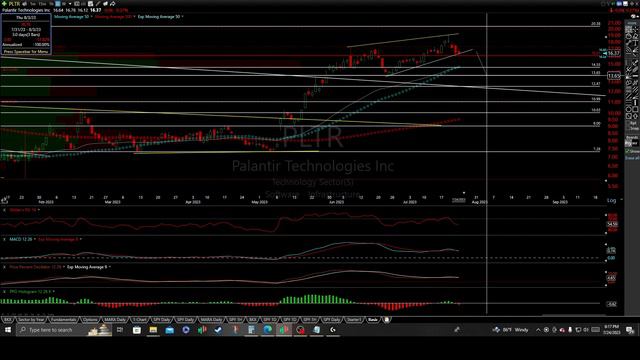Select the 5m timeframe button
The height and width of the screenshot is (360, 640).
pos(33,4)
